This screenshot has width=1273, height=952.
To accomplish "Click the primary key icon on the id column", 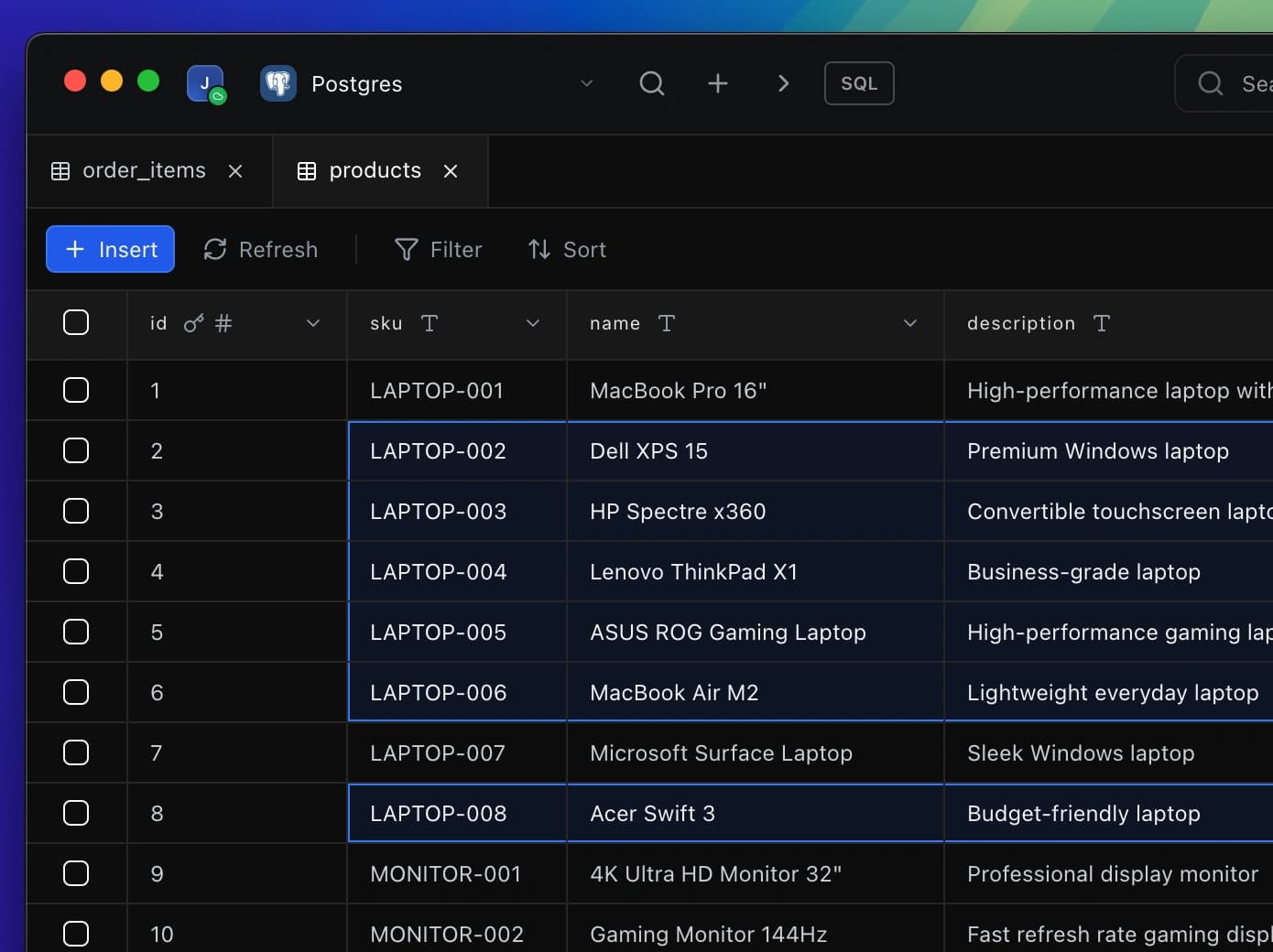I will coord(192,322).
